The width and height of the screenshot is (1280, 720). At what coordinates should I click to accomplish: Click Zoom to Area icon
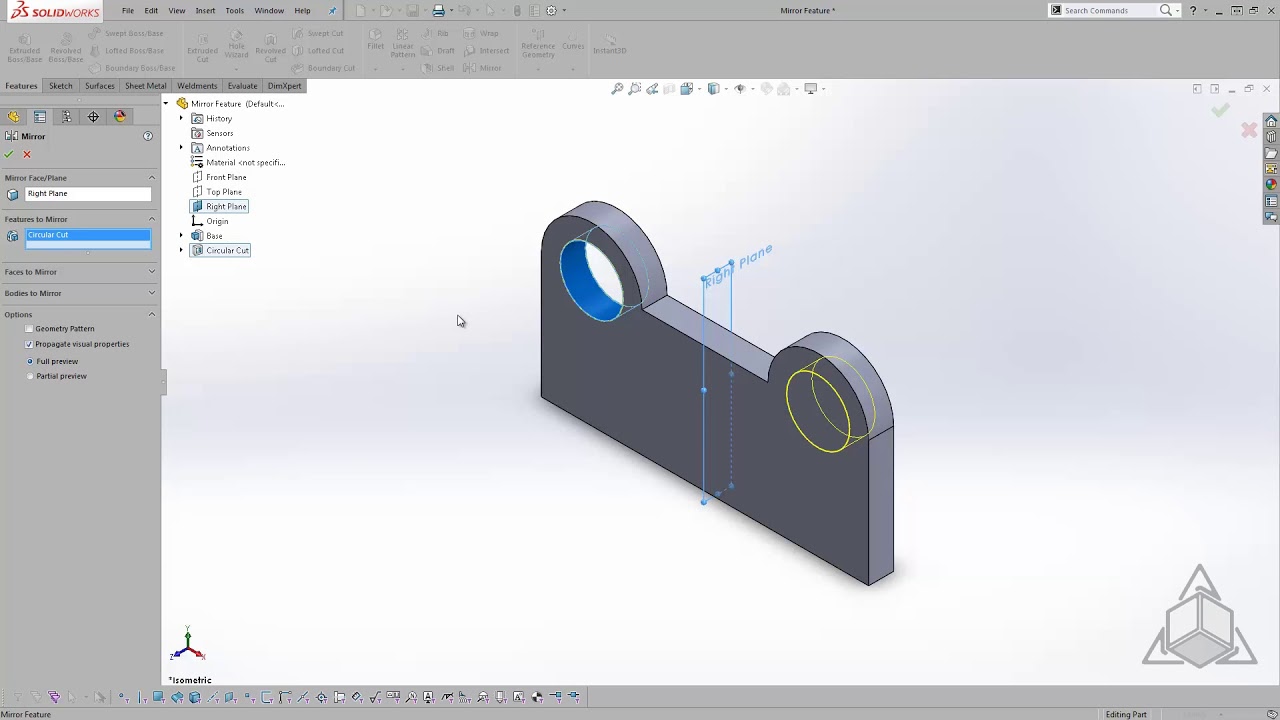[635, 89]
